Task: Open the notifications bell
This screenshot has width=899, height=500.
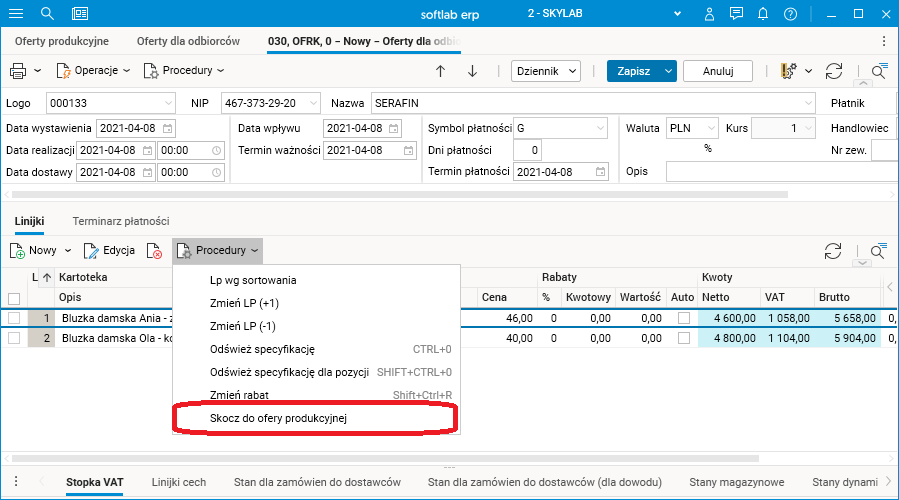Action: point(763,14)
